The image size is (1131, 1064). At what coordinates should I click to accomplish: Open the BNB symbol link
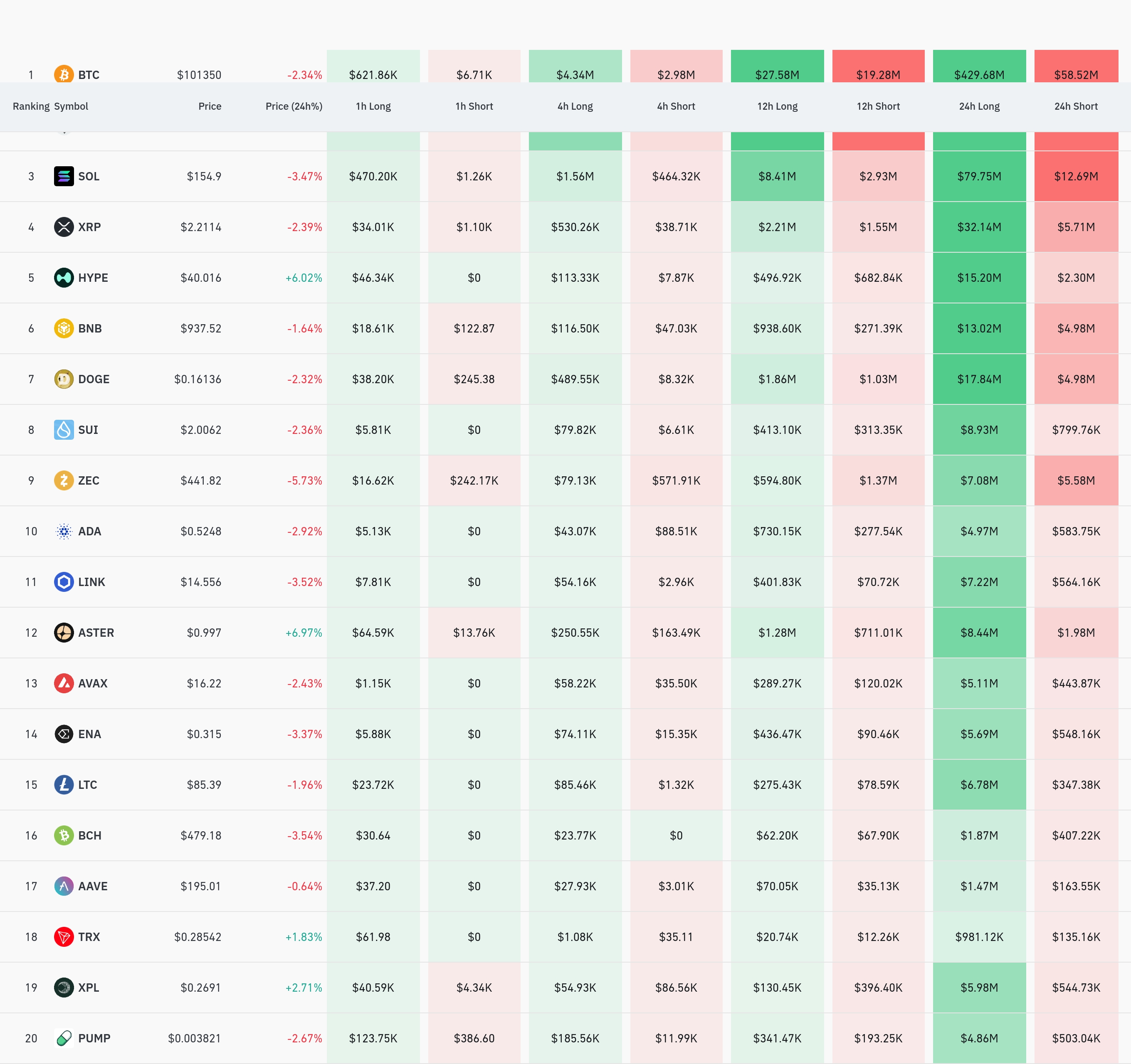90,328
